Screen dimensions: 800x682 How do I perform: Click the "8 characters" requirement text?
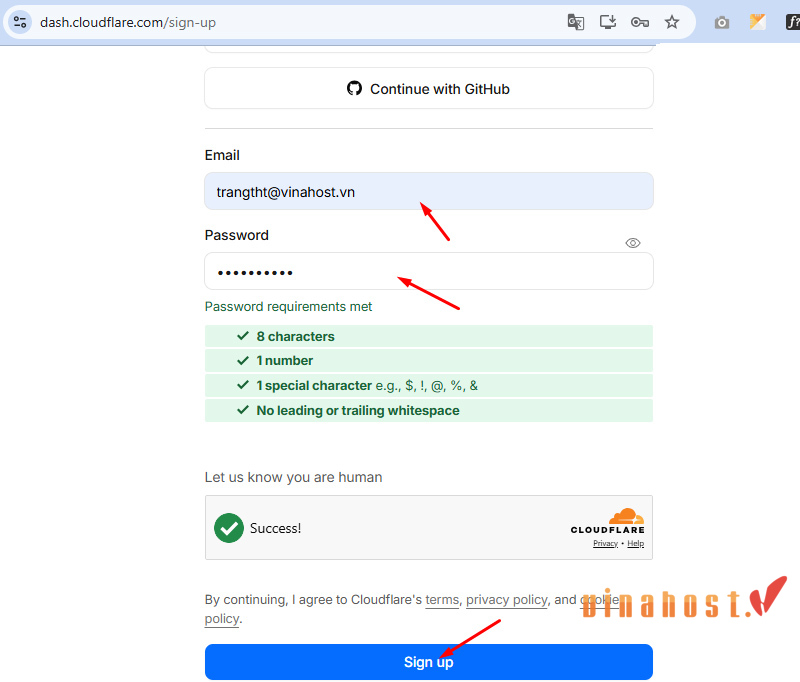tap(295, 337)
